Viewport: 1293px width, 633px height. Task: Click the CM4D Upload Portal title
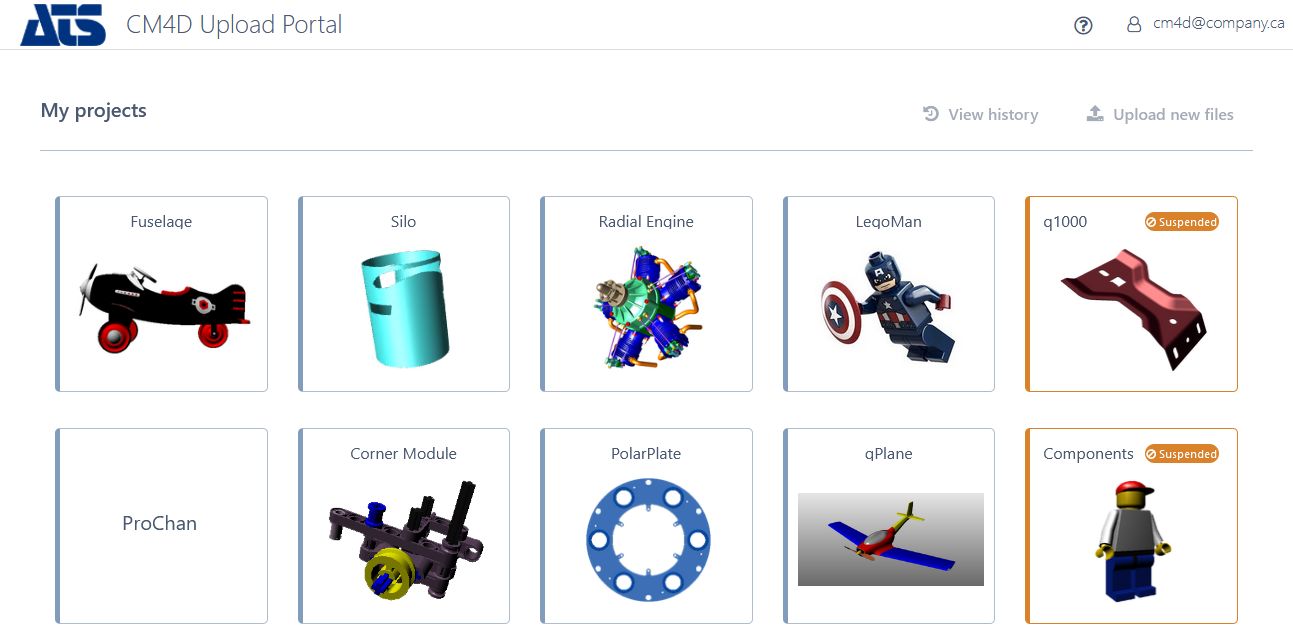234,25
